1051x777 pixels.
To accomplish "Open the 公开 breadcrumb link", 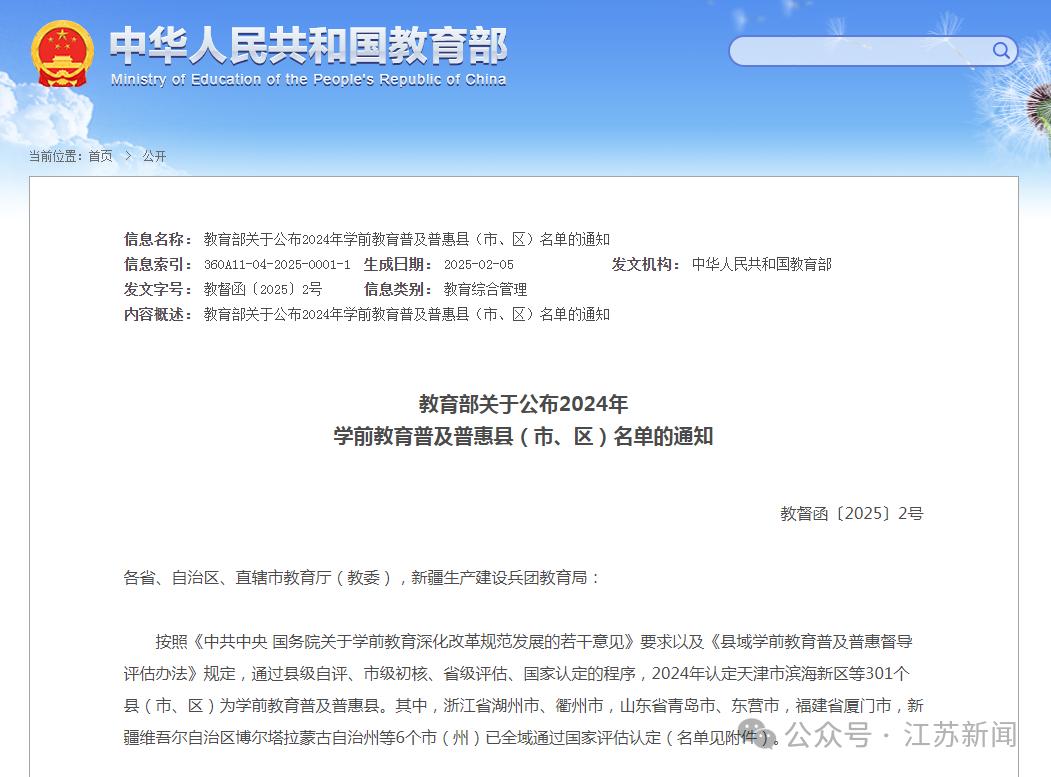I will [x=154, y=156].
